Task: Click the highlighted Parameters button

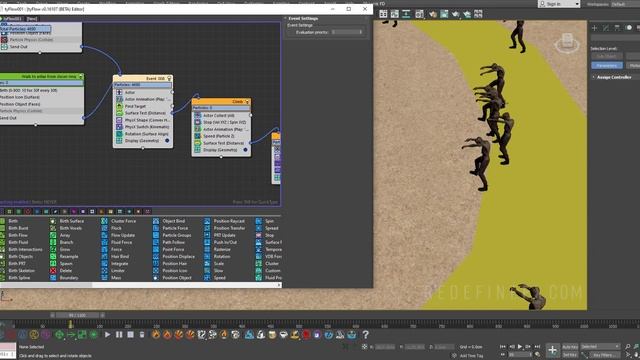Action: tap(607, 66)
